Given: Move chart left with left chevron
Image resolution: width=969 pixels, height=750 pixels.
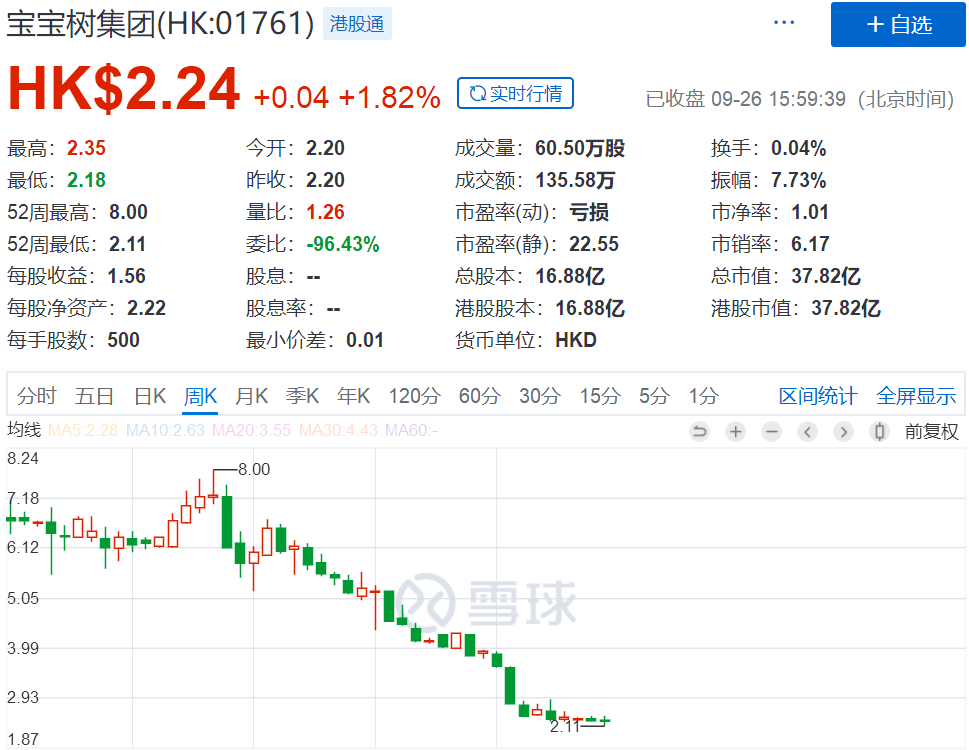Looking at the screenshot, I should [x=807, y=431].
